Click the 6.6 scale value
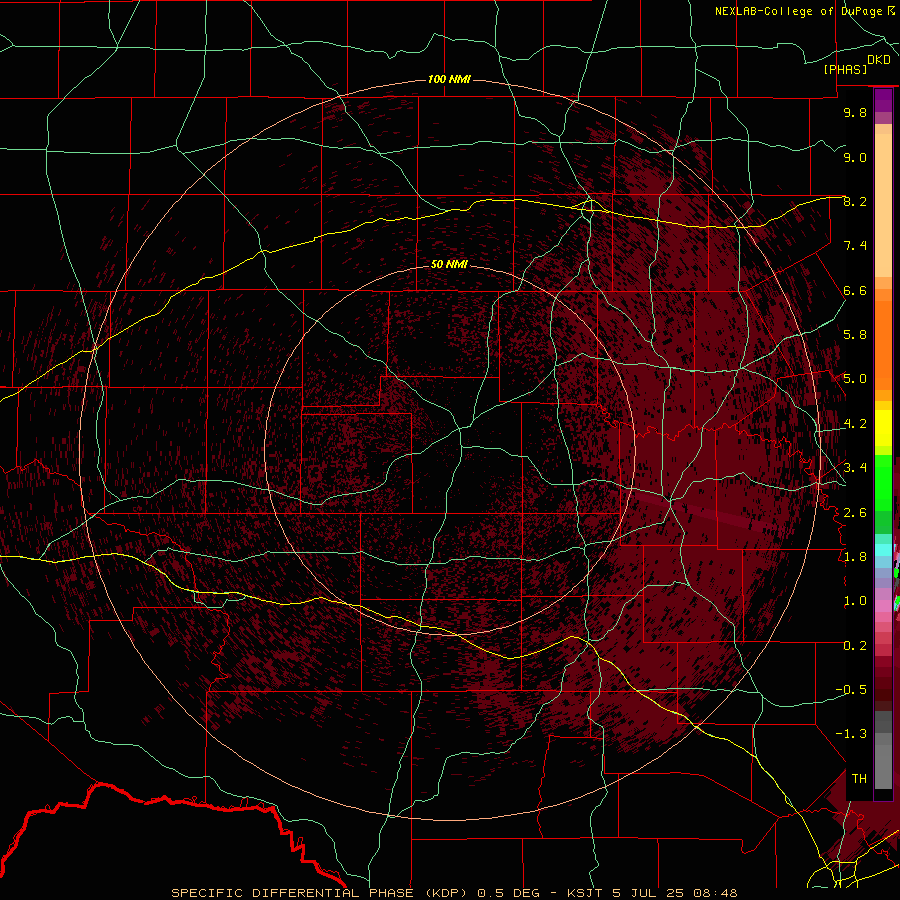The width and height of the screenshot is (900, 900). point(855,290)
